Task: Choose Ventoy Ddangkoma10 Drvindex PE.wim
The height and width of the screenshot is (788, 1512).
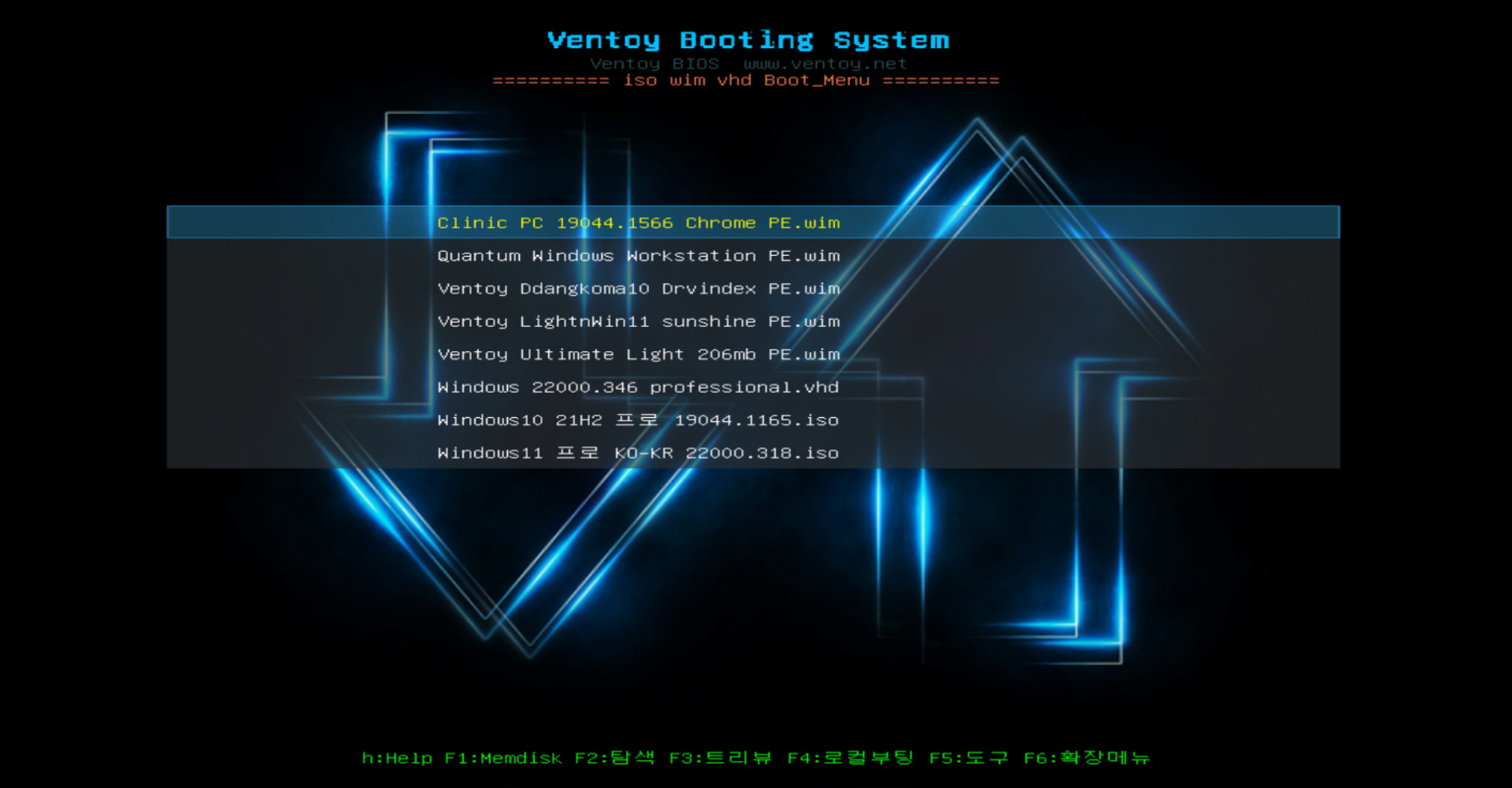Action: (753, 289)
